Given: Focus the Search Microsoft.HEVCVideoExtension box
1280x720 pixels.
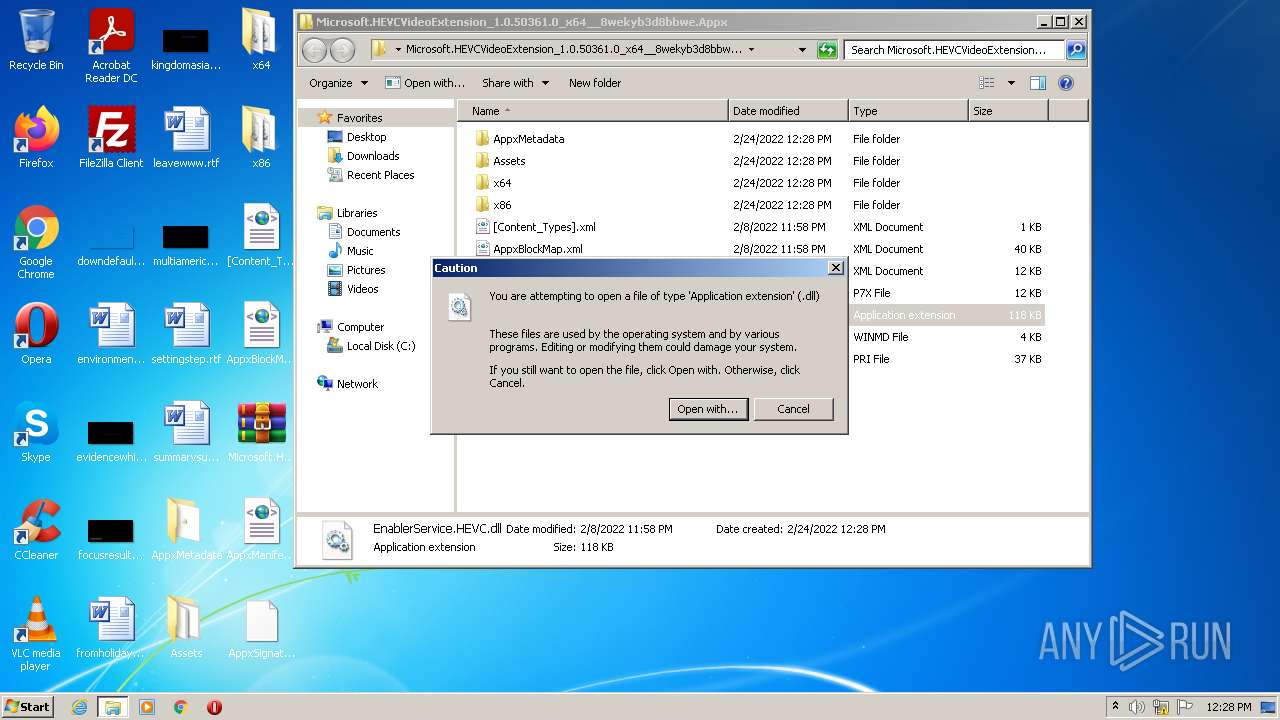Looking at the screenshot, I should click(x=955, y=50).
